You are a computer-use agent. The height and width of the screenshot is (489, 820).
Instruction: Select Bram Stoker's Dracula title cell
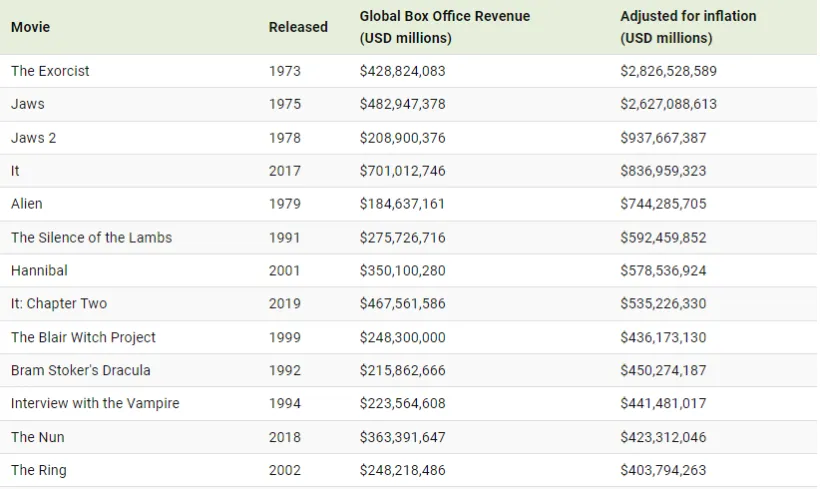pyautogui.click(x=81, y=370)
